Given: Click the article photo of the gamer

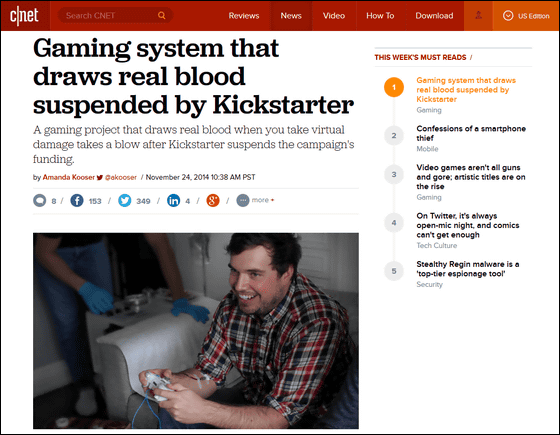Looking at the screenshot, I should [x=196, y=331].
